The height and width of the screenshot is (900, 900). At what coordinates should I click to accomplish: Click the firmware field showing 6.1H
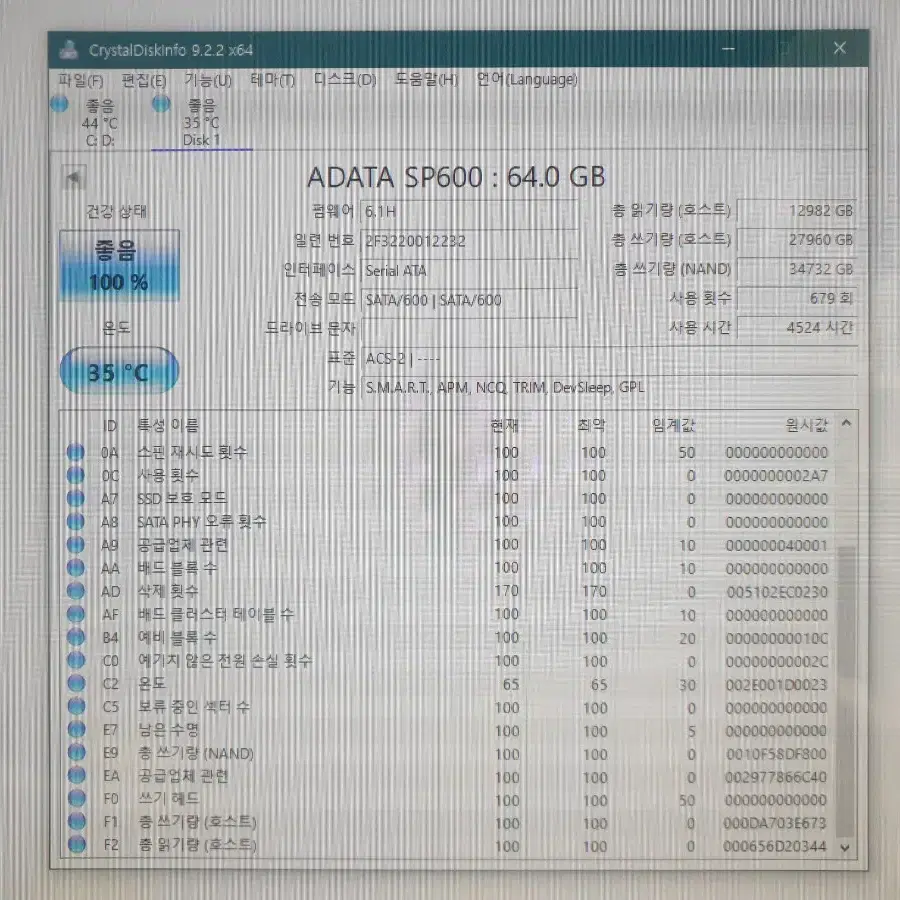tap(469, 212)
